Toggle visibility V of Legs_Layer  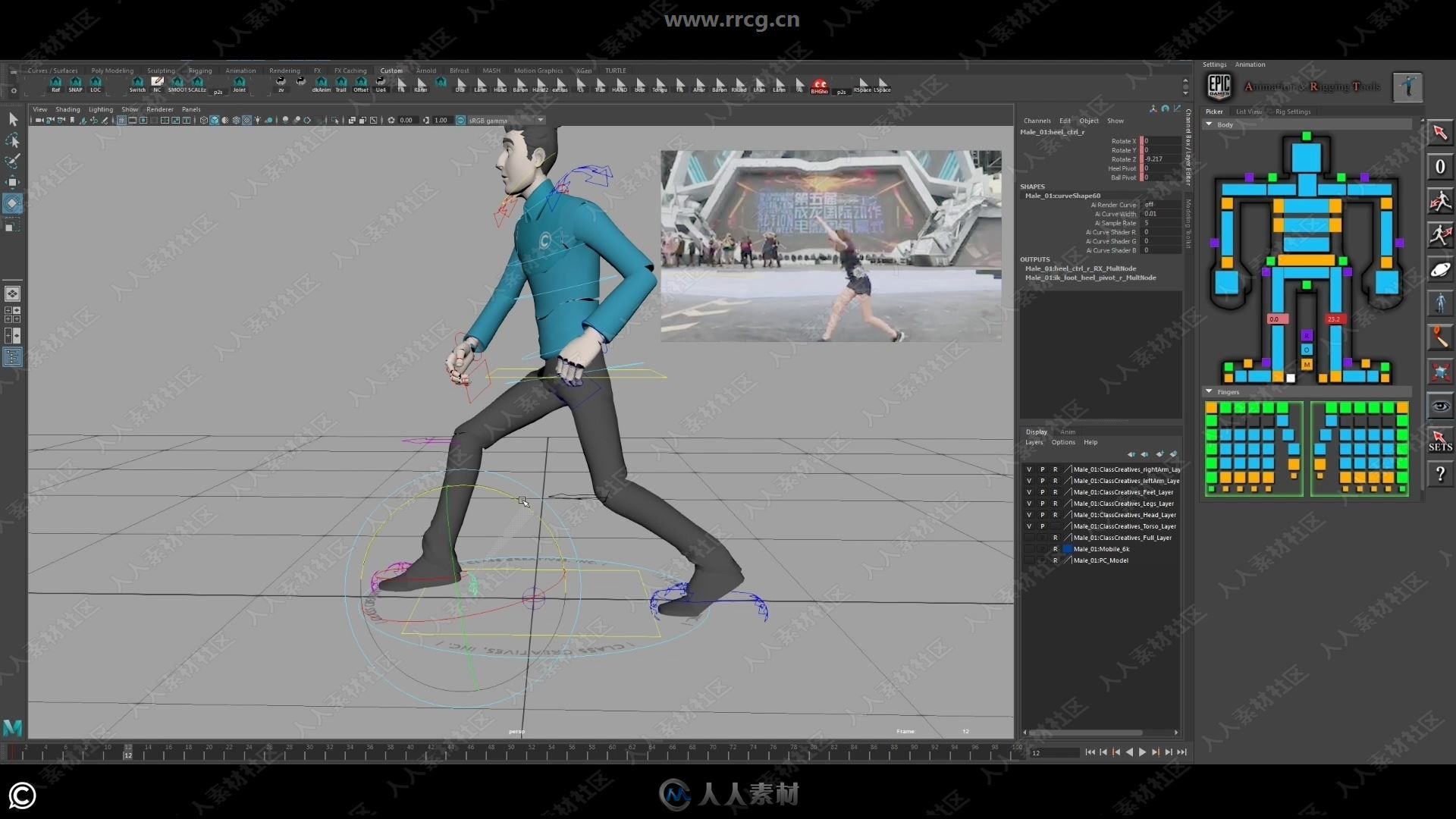pos(1029,504)
